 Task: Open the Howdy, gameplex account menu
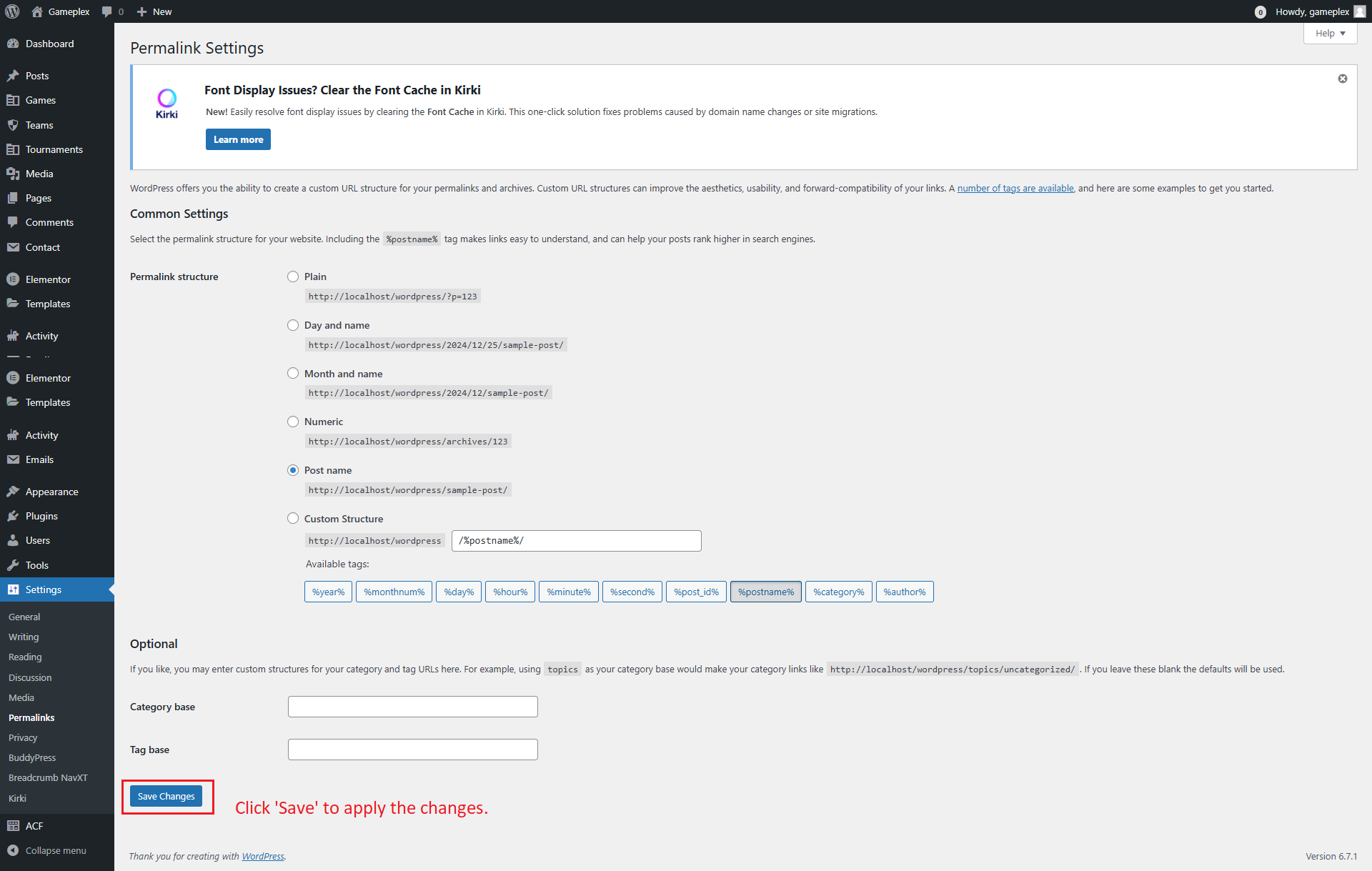[1312, 11]
